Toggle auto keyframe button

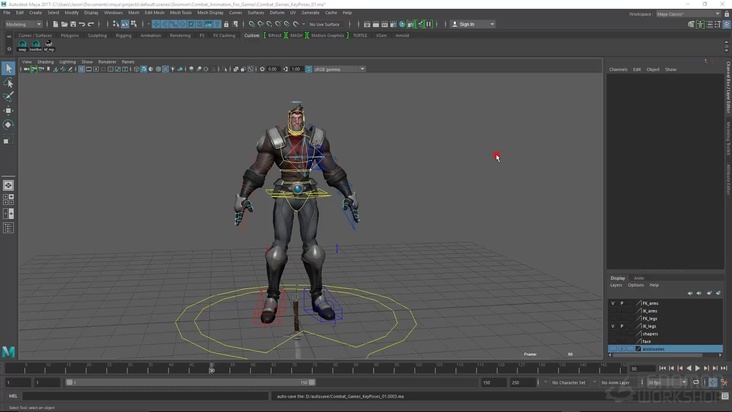[x=713, y=383]
